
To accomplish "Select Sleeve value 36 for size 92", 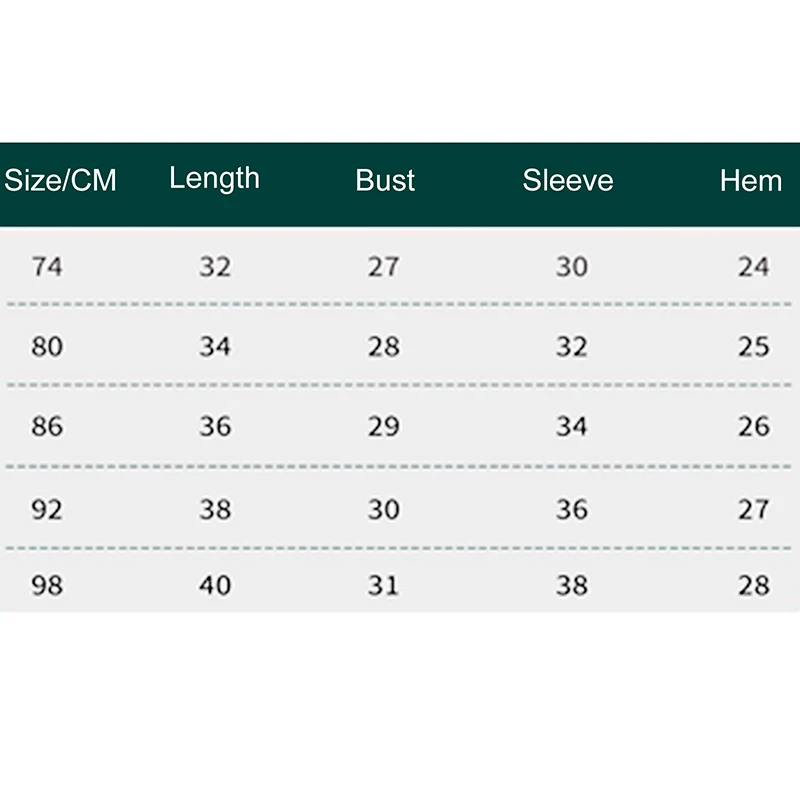I will point(572,509).
